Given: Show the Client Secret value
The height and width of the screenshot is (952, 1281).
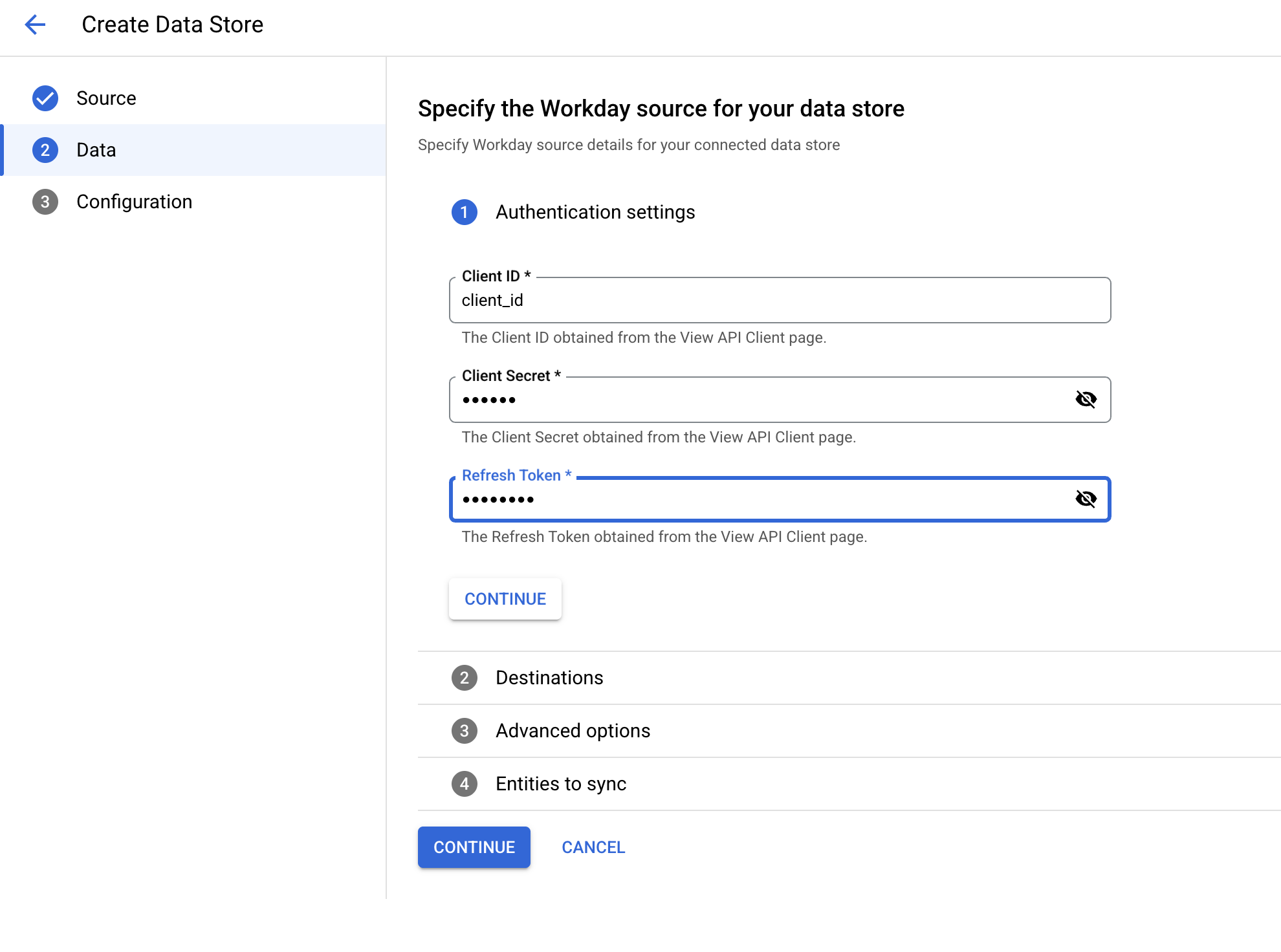Looking at the screenshot, I should 1086,399.
